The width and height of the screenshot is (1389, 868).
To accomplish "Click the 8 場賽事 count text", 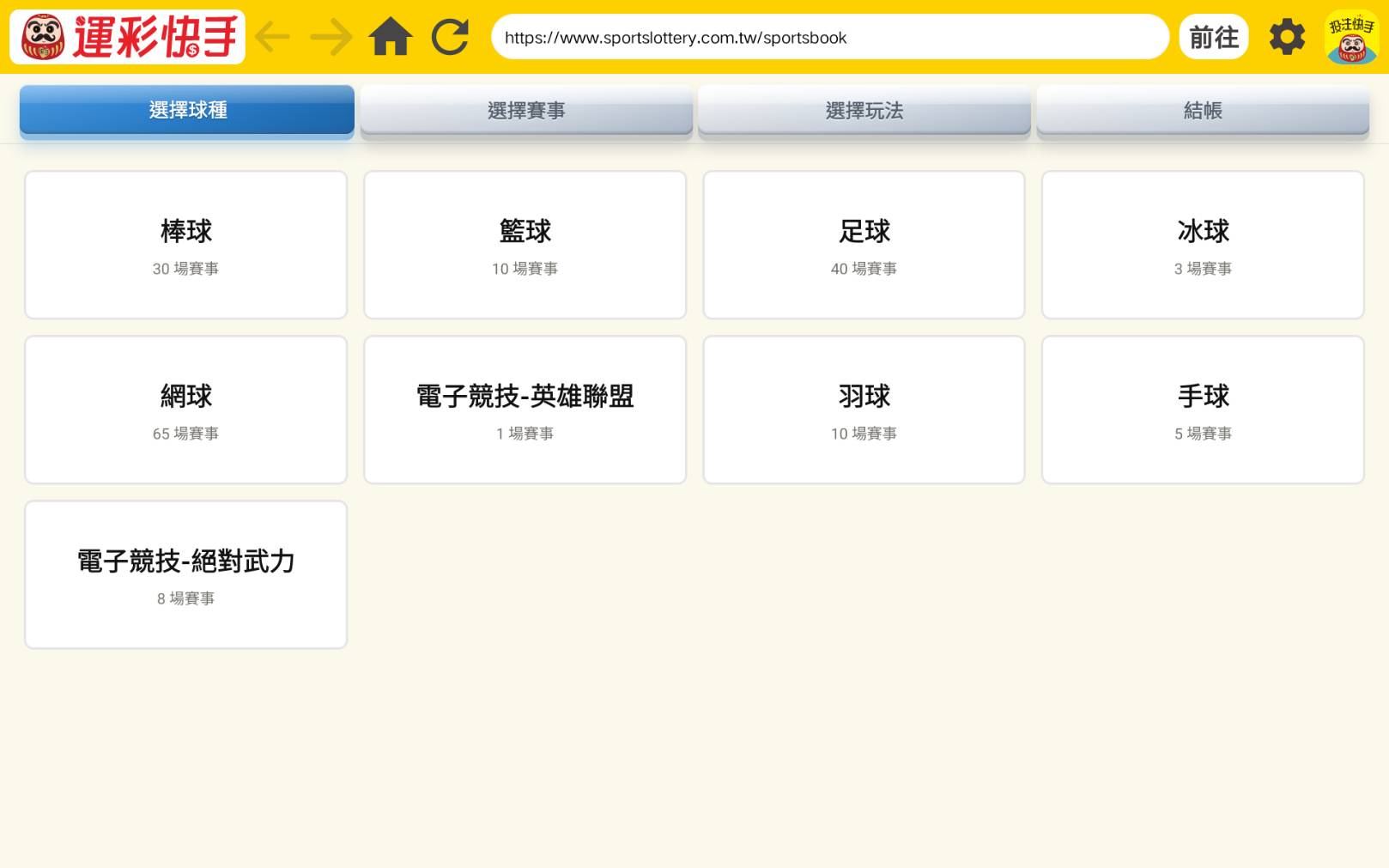I will click(185, 598).
